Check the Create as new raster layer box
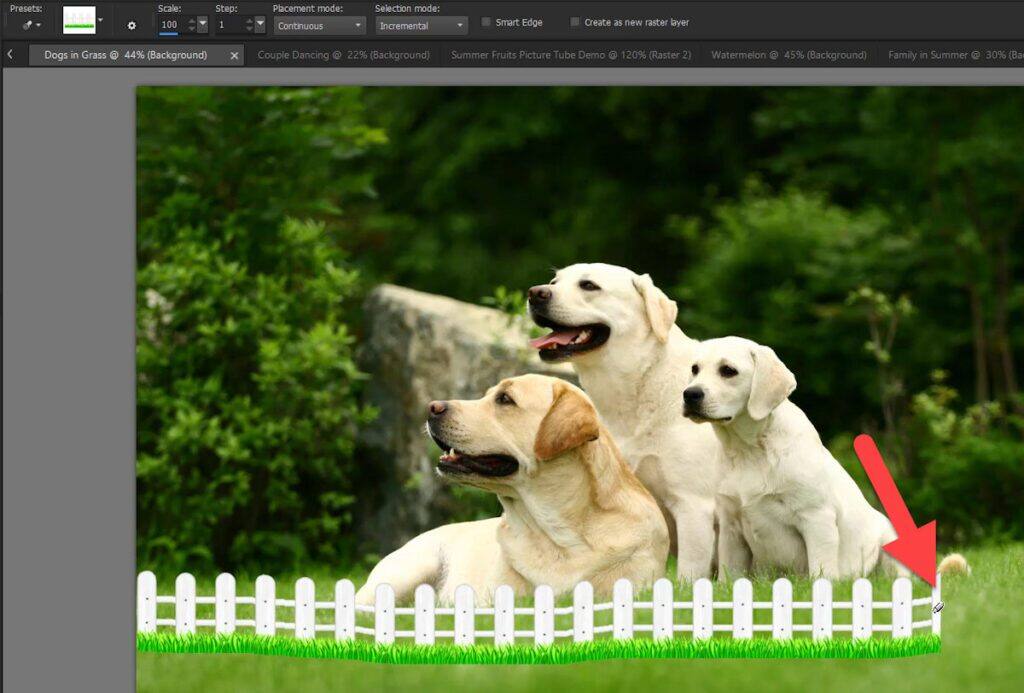 [x=574, y=21]
